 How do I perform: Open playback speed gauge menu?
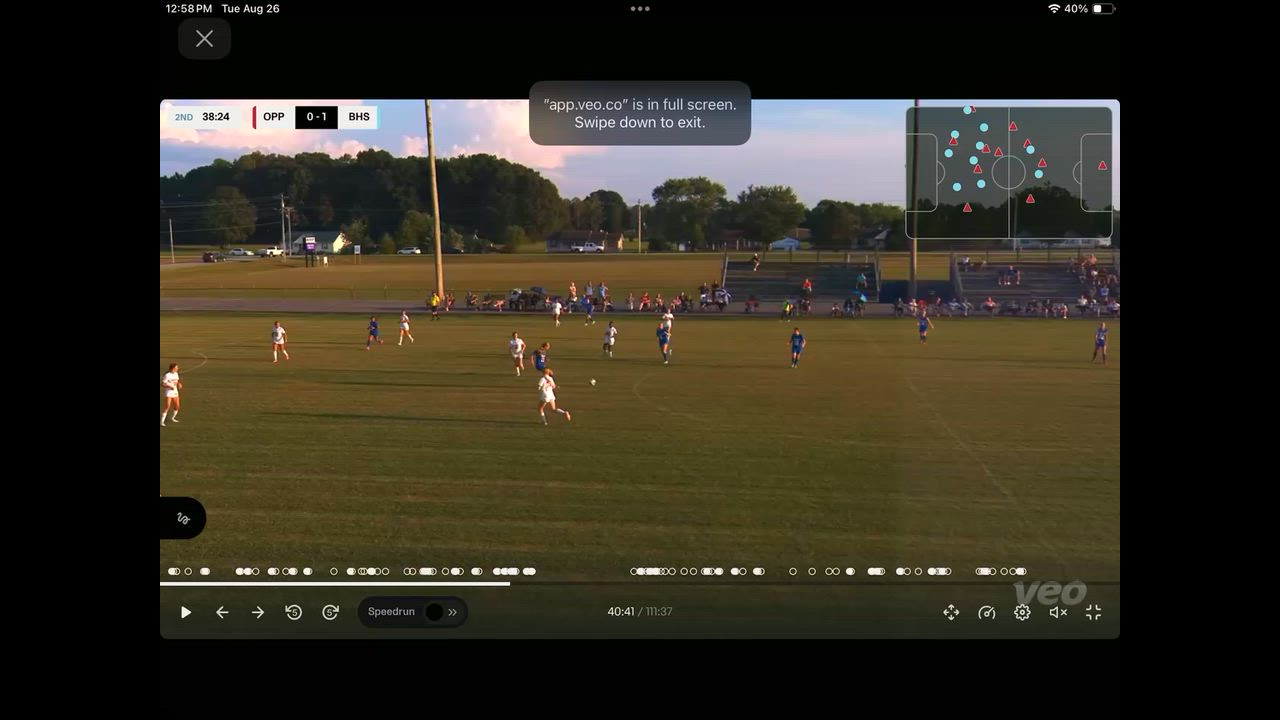[x=987, y=612]
